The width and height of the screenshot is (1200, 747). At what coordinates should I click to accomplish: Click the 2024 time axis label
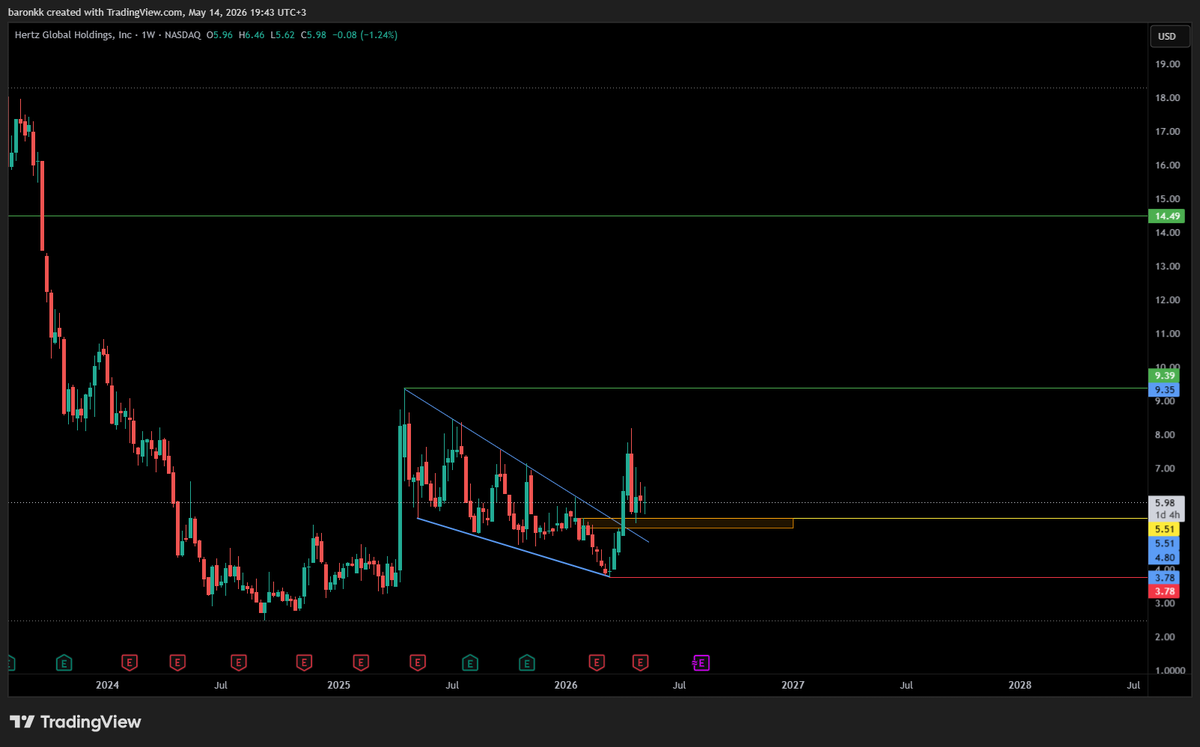point(107,685)
